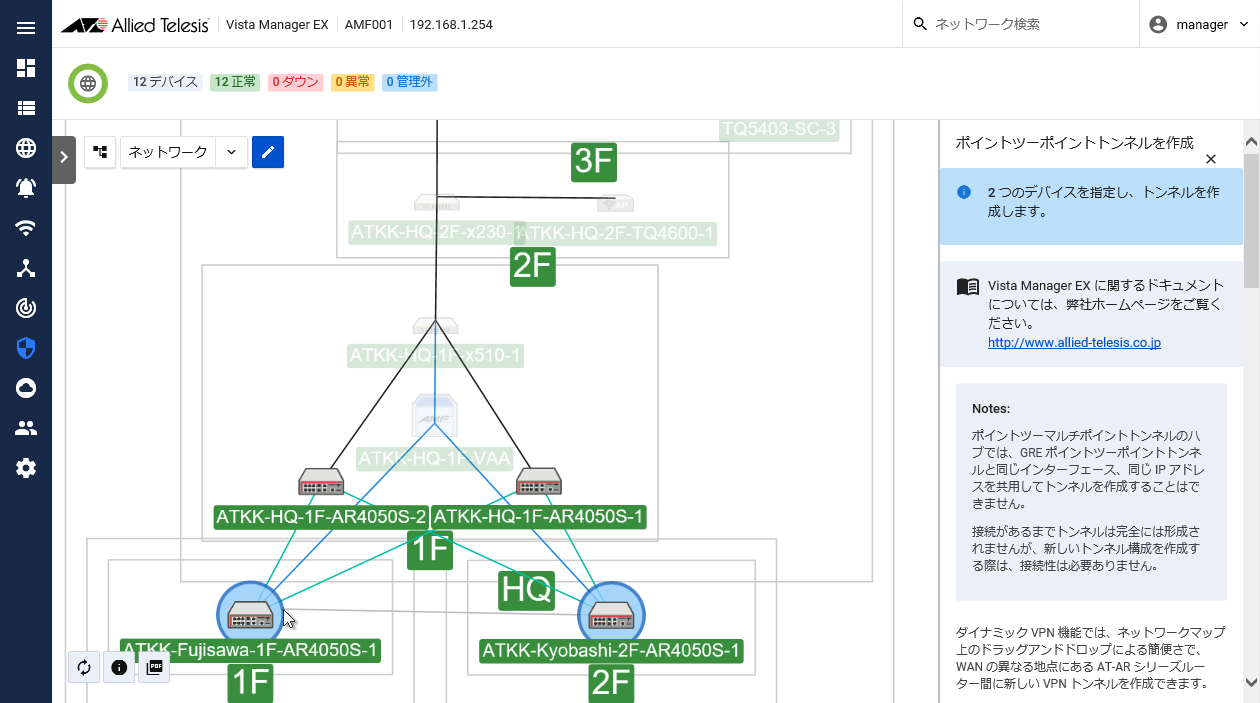Image resolution: width=1260 pixels, height=703 pixels.
Task: Export the map with the PDF button
Action: 154,667
